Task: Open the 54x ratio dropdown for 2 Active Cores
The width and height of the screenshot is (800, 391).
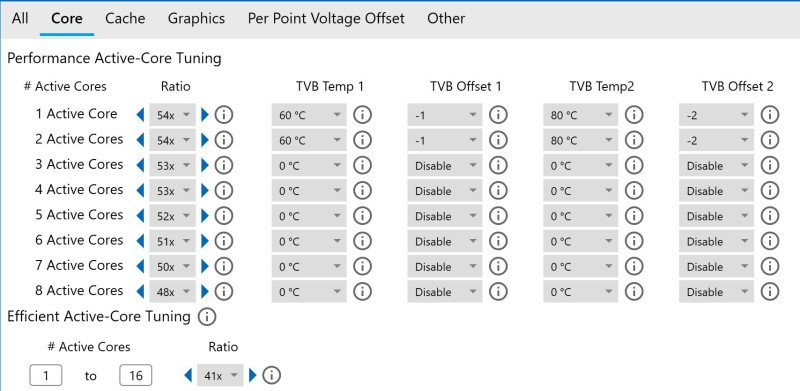Action: point(172,140)
